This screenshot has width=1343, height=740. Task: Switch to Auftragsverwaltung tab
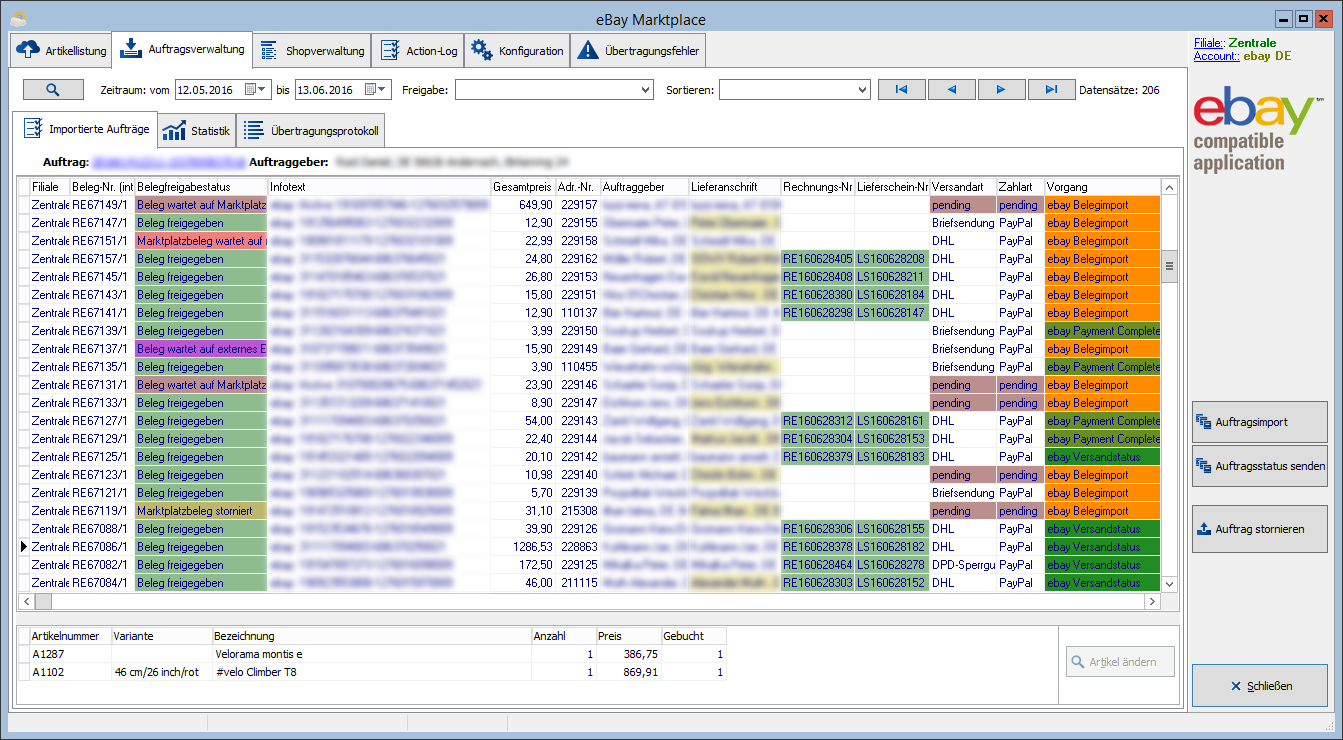[182, 48]
